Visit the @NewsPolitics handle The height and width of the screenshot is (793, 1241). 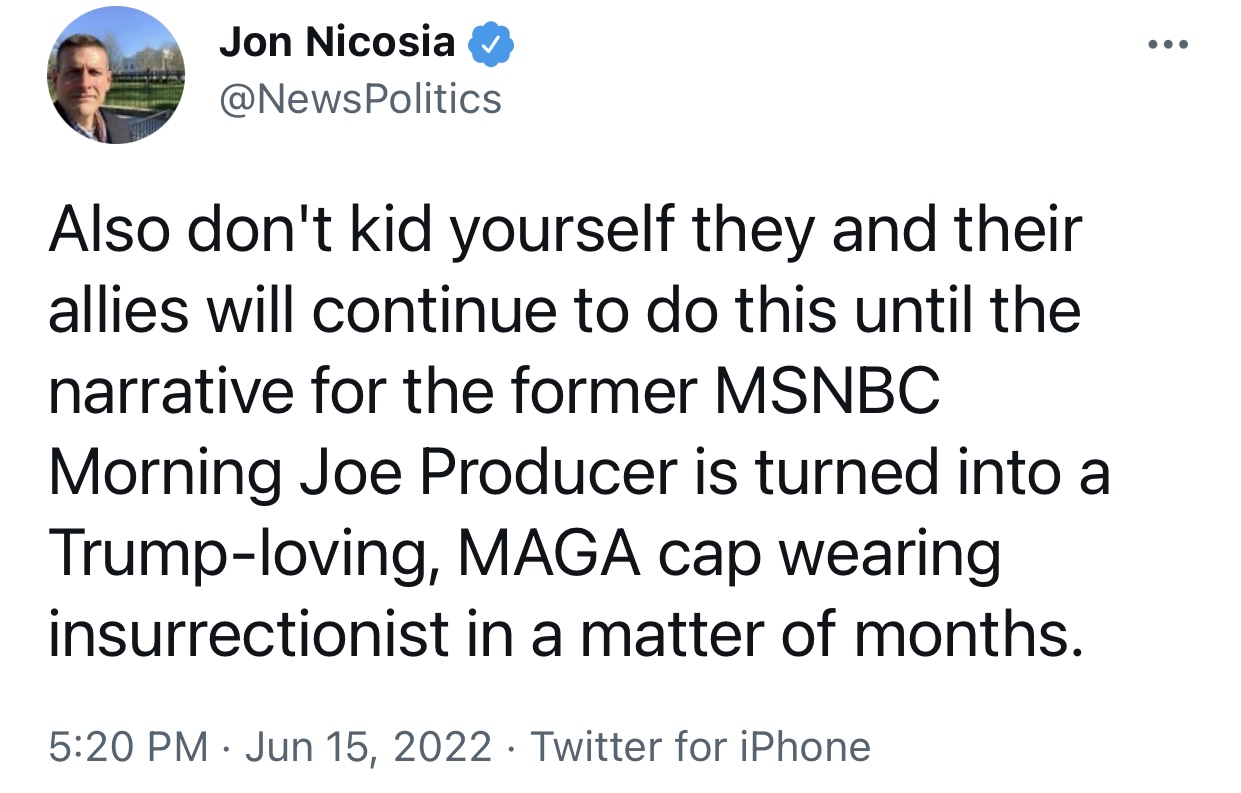pyautogui.click(x=360, y=98)
